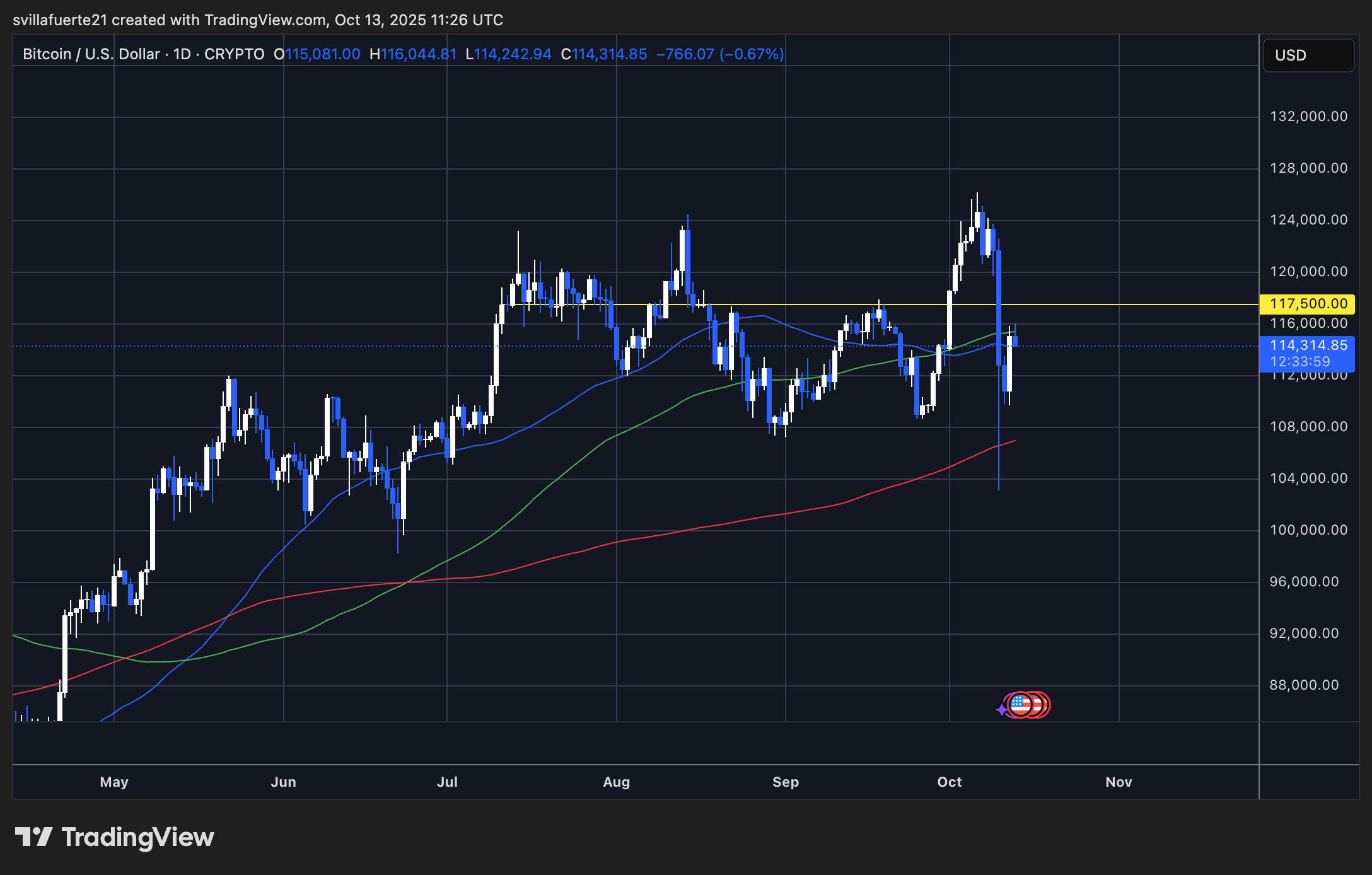Click the Oct label on the time axis
Viewport: 1372px width, 875px height.
click(950, 781)
